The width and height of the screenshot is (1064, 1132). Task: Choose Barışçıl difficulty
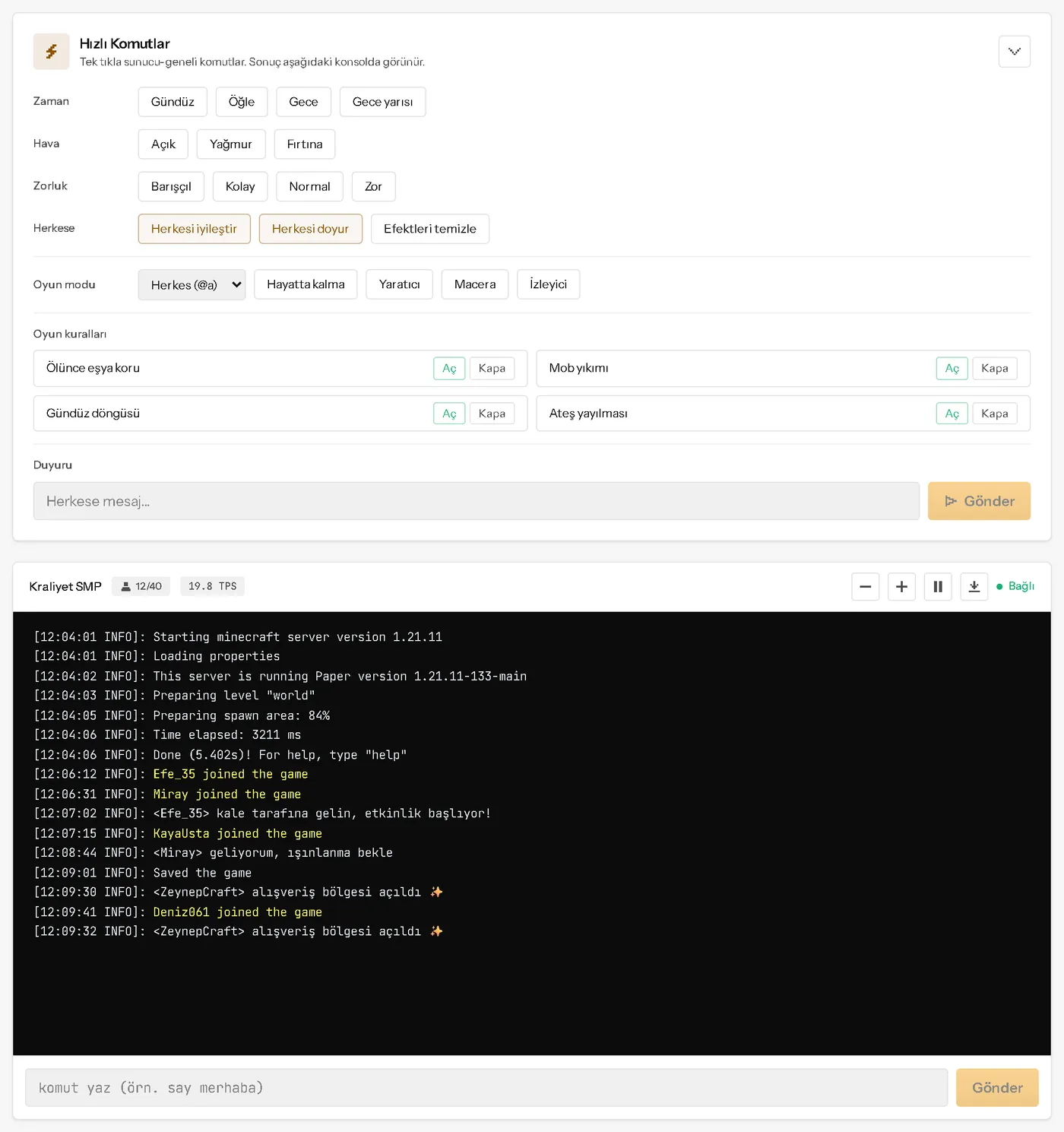click(x=171, y=186)
